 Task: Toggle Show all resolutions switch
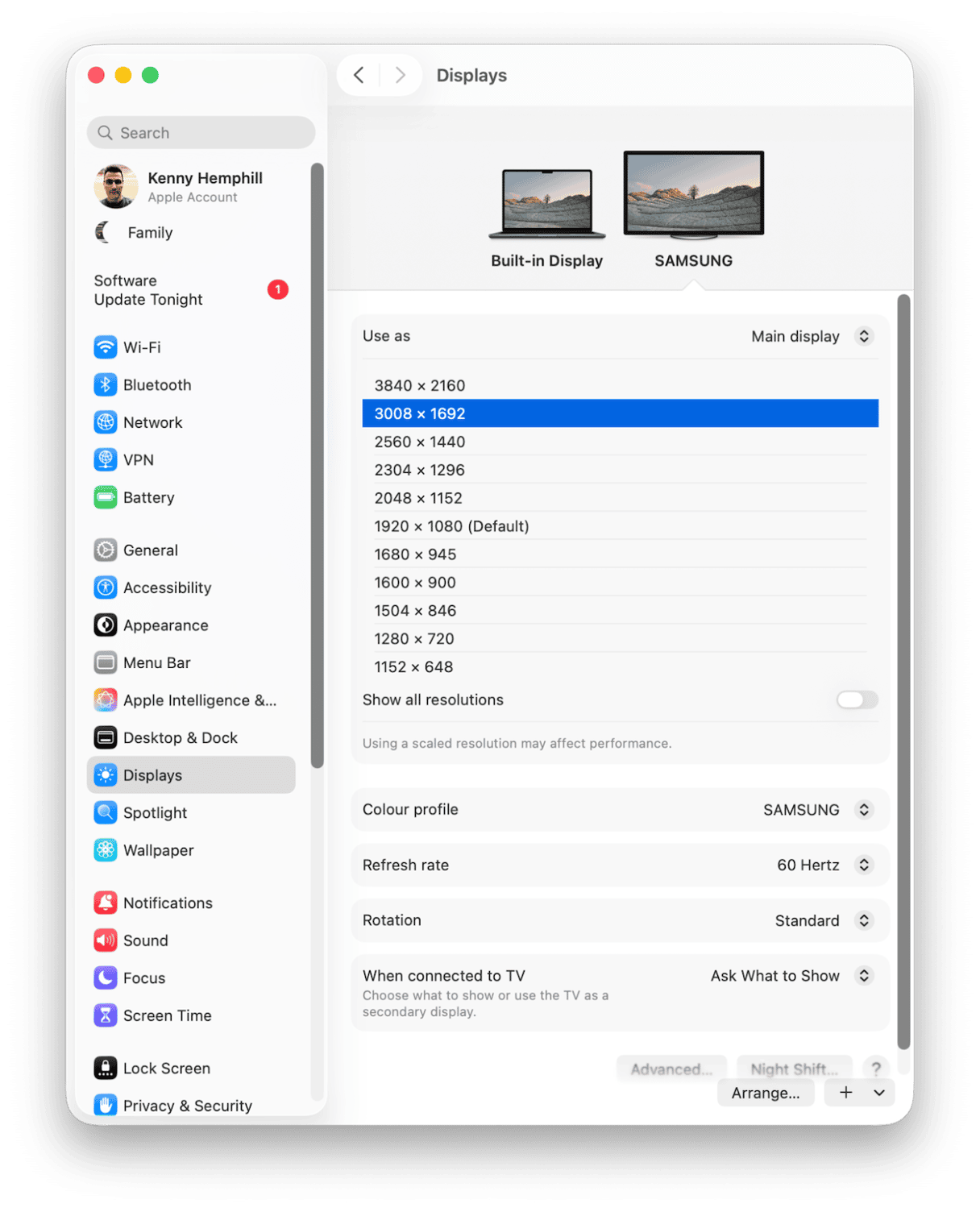[857, 699]
